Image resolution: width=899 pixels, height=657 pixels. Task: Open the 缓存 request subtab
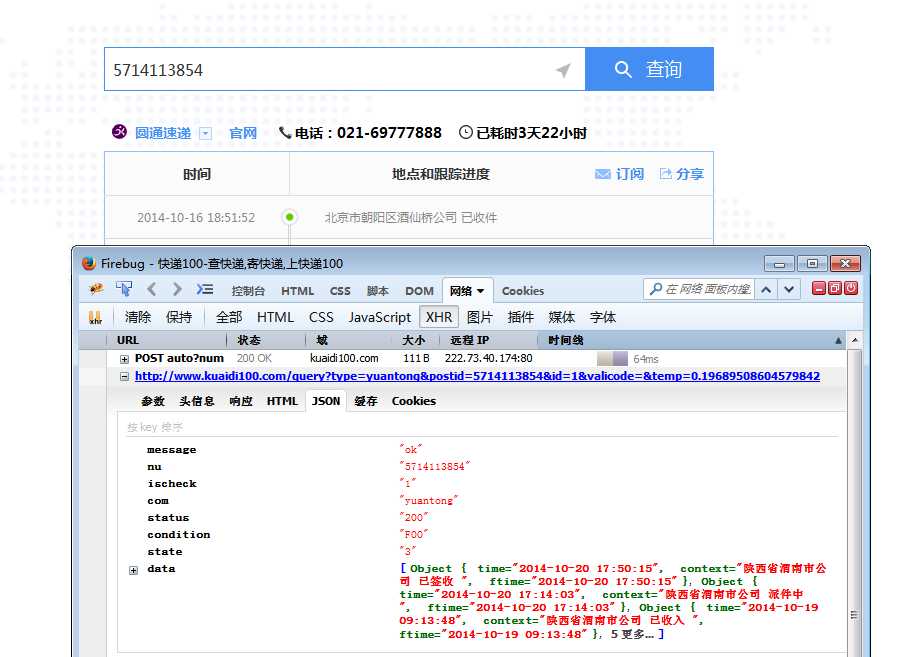(x=366, y=401)
